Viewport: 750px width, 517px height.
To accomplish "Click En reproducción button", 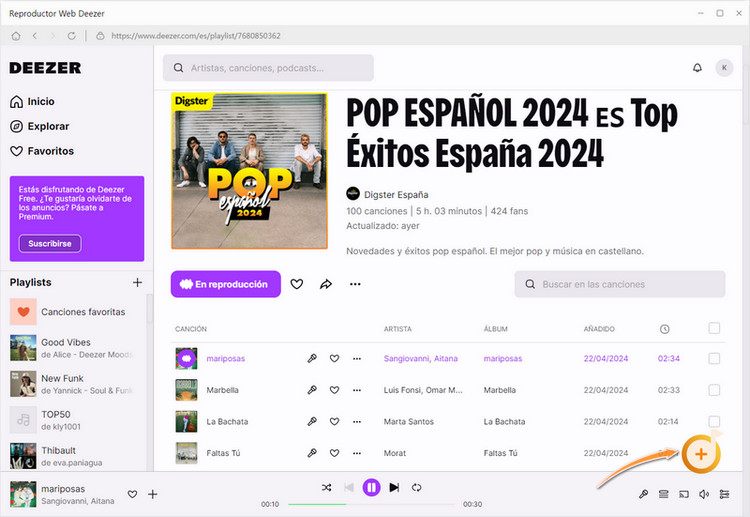I will [x=226, y=284].
